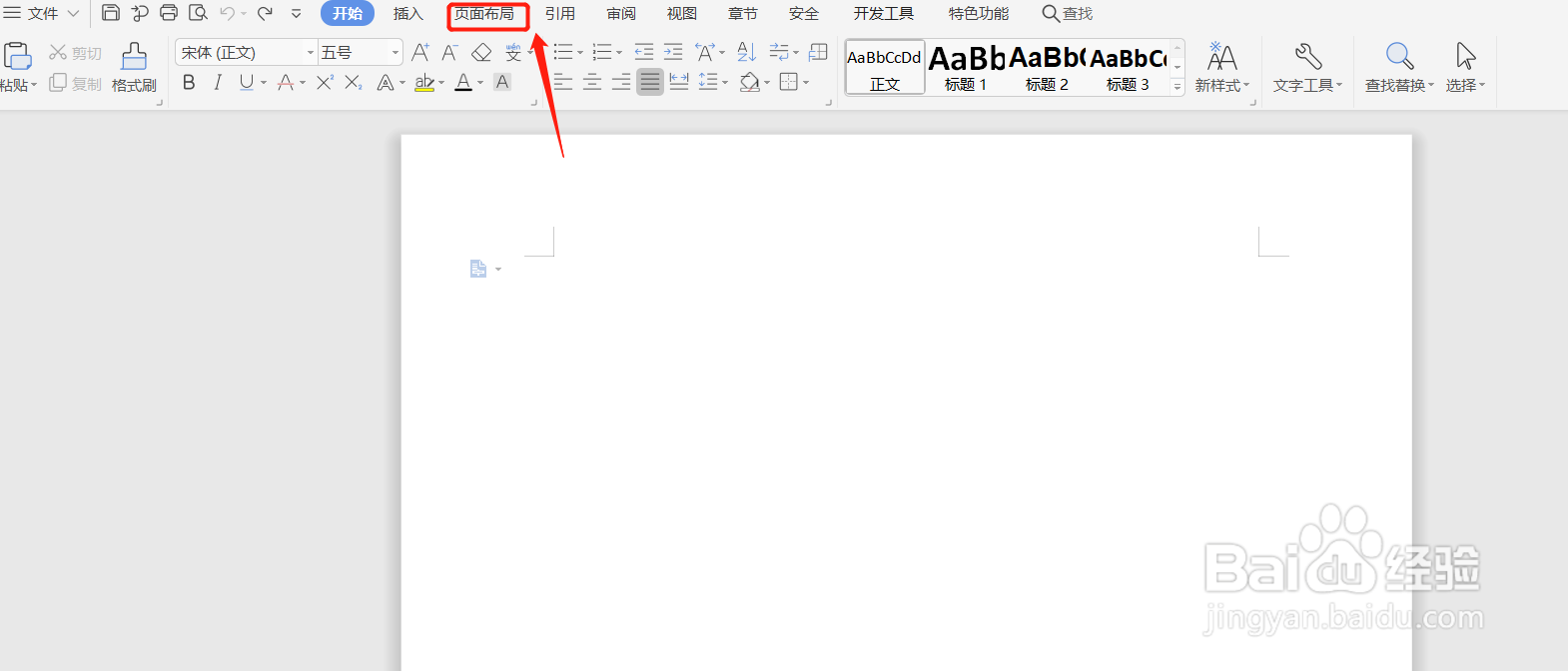
Task: Toggle underline formatting
Action: 247,83
